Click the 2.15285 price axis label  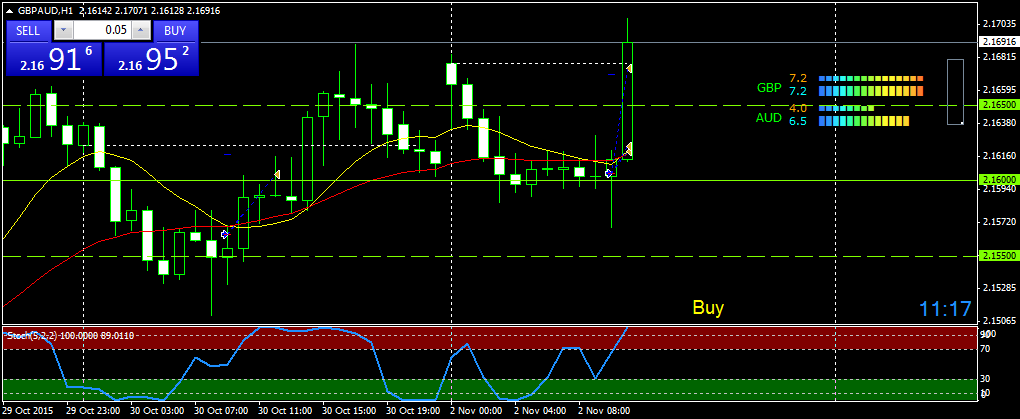click(1000, 288)
